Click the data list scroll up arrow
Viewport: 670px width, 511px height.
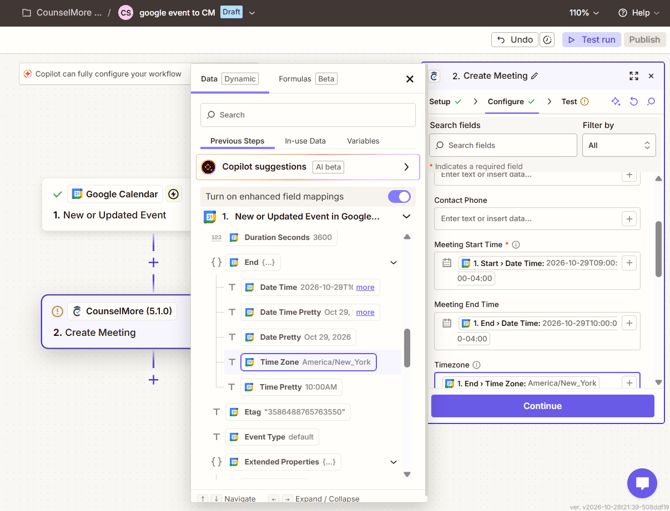[x=407, y=237]
